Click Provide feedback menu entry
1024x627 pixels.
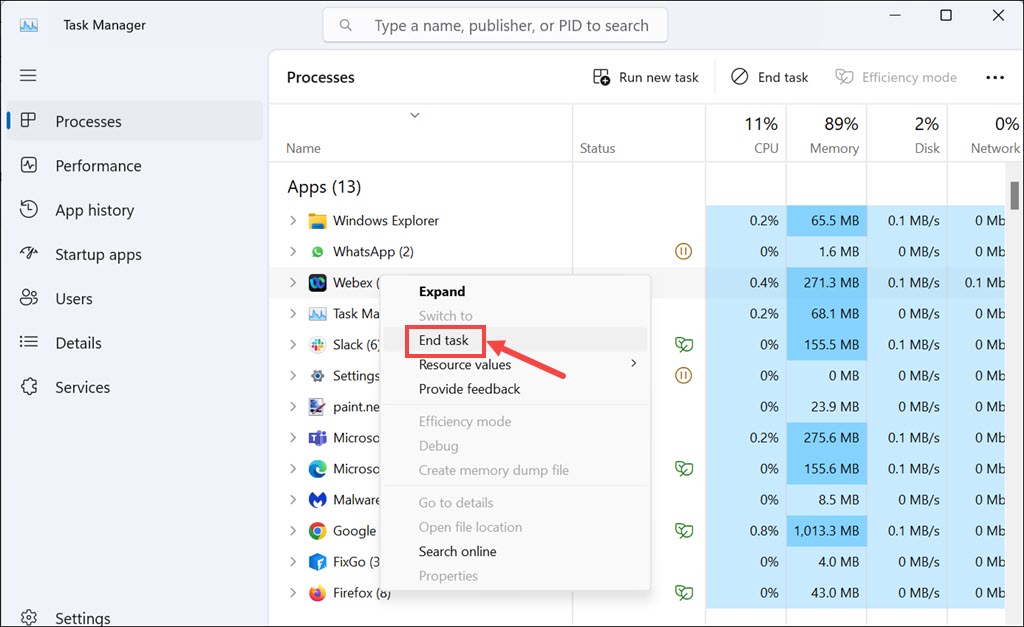click(469, 389)
